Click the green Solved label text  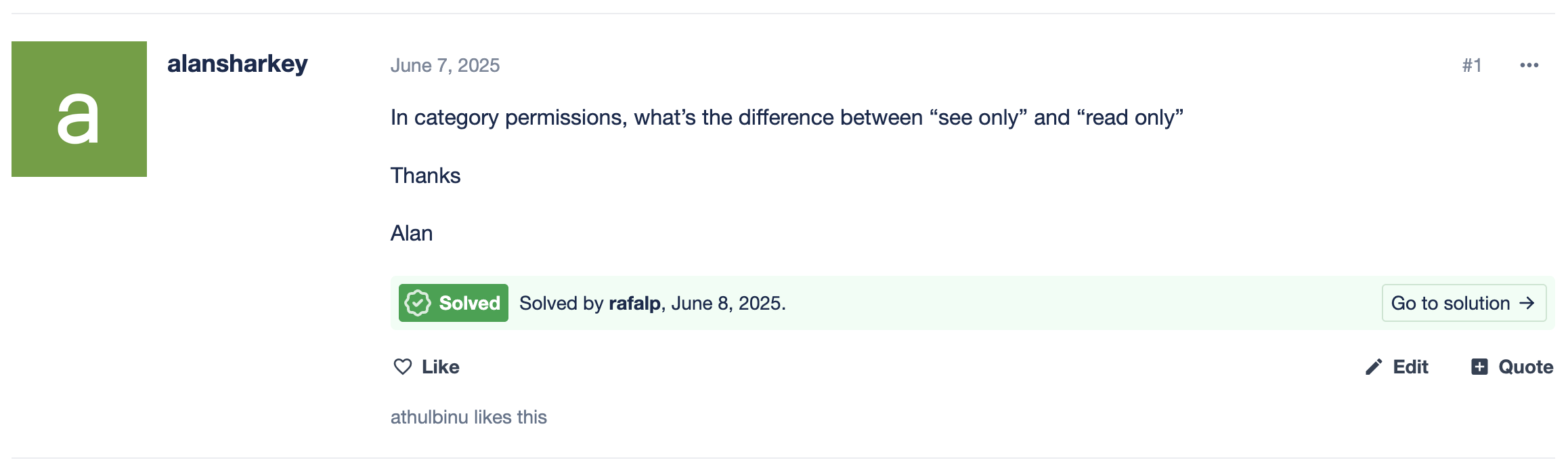[469, 303]
